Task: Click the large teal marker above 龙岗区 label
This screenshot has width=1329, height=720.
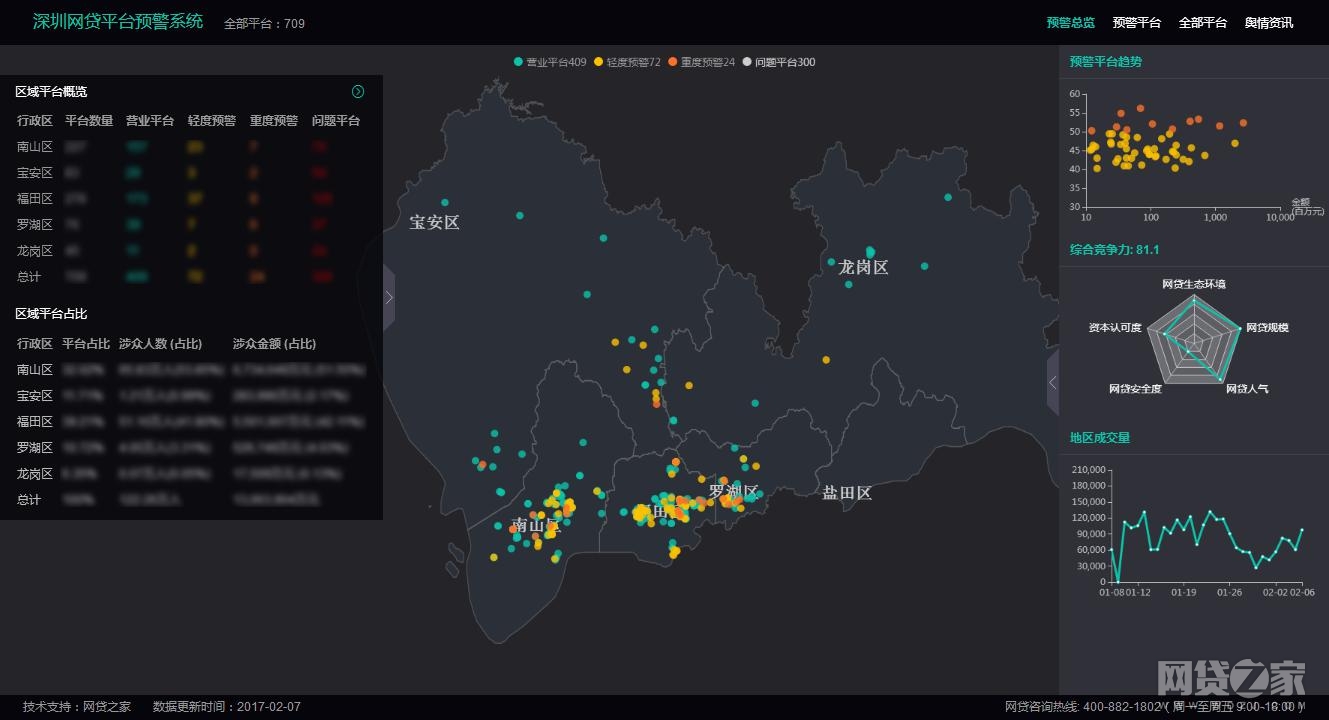Action: point(870,251)
